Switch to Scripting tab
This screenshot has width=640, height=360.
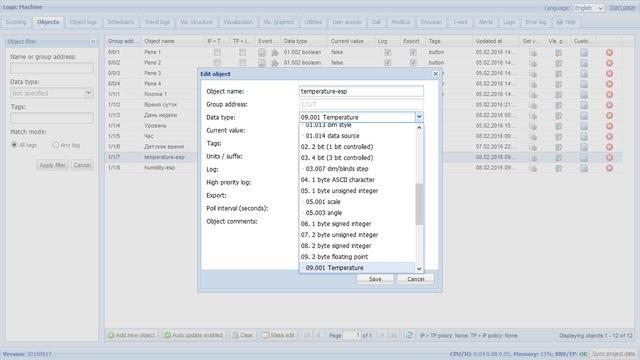pyautogui.click(x=16, y=22)
